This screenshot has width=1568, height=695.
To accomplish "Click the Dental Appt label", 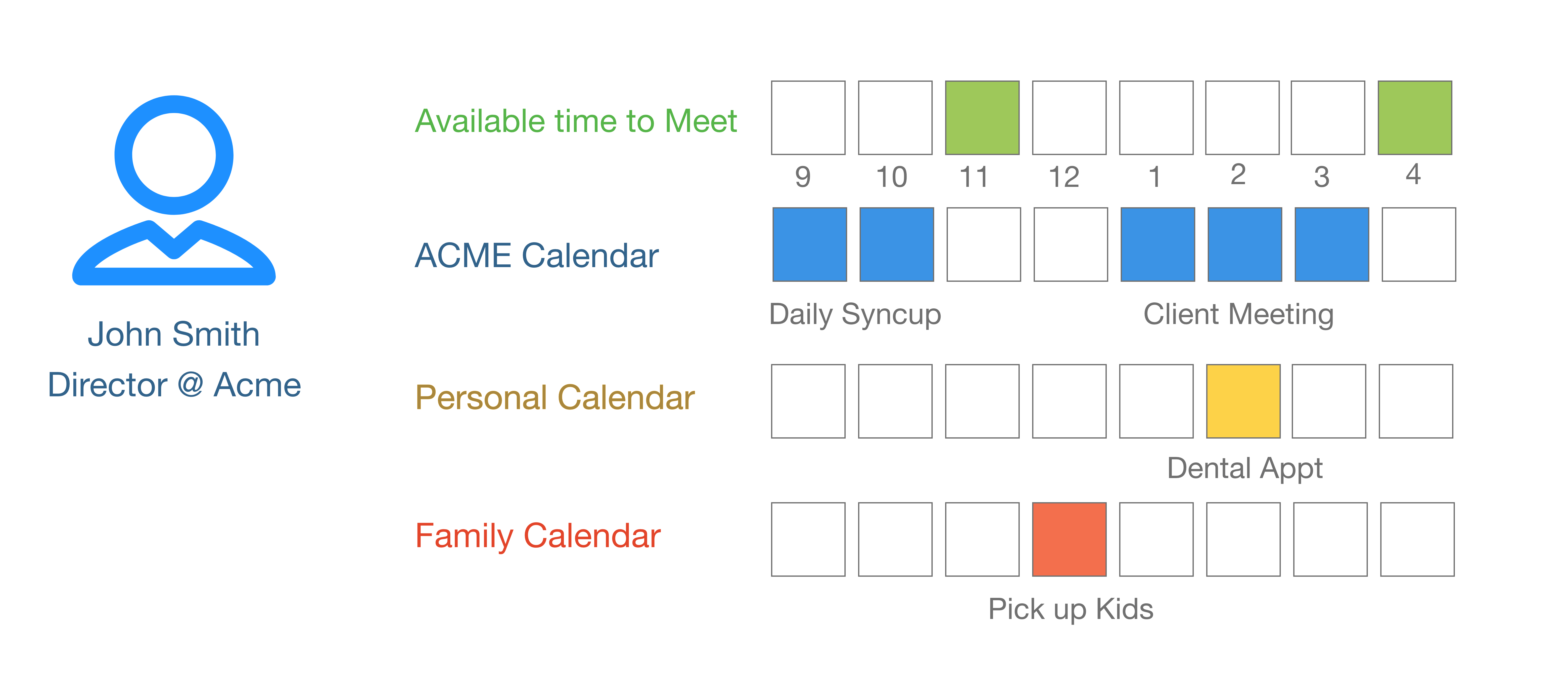I will point(1244,468).
